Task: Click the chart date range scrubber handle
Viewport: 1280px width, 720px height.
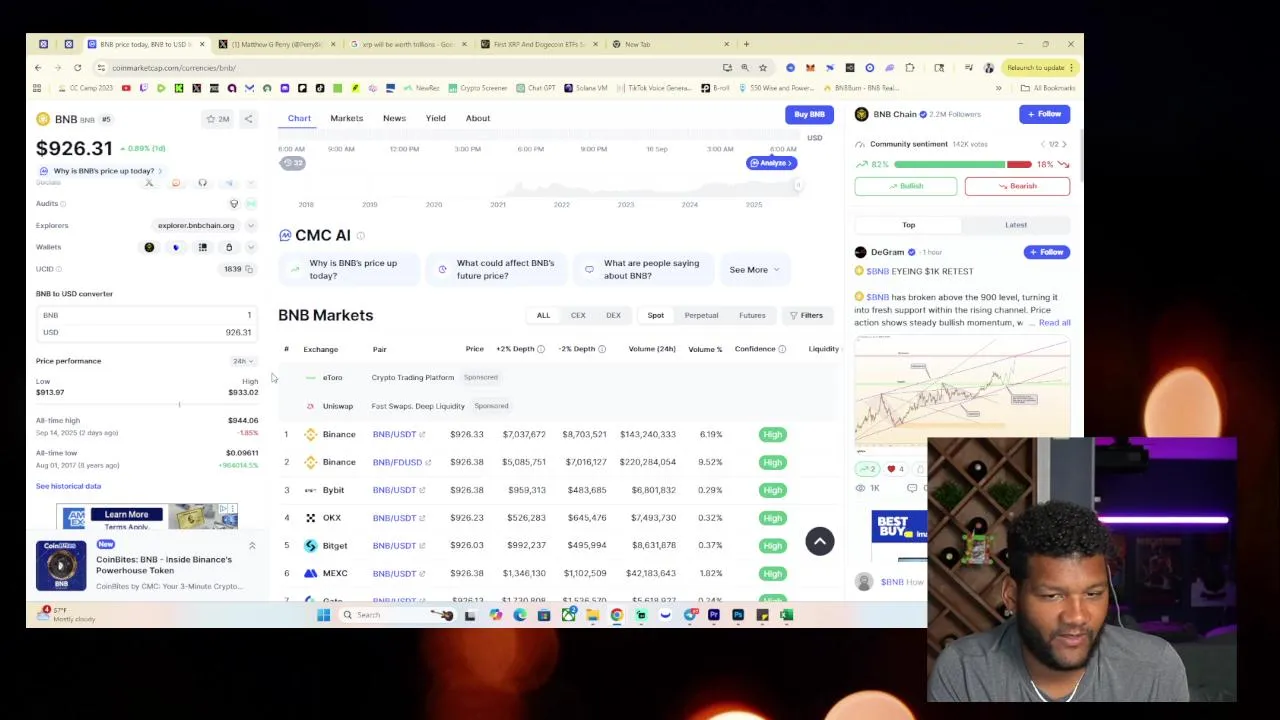Action: coord(798,185)
